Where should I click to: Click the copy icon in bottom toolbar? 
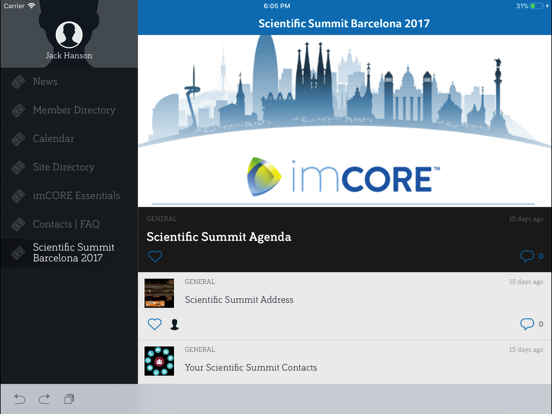69,399
